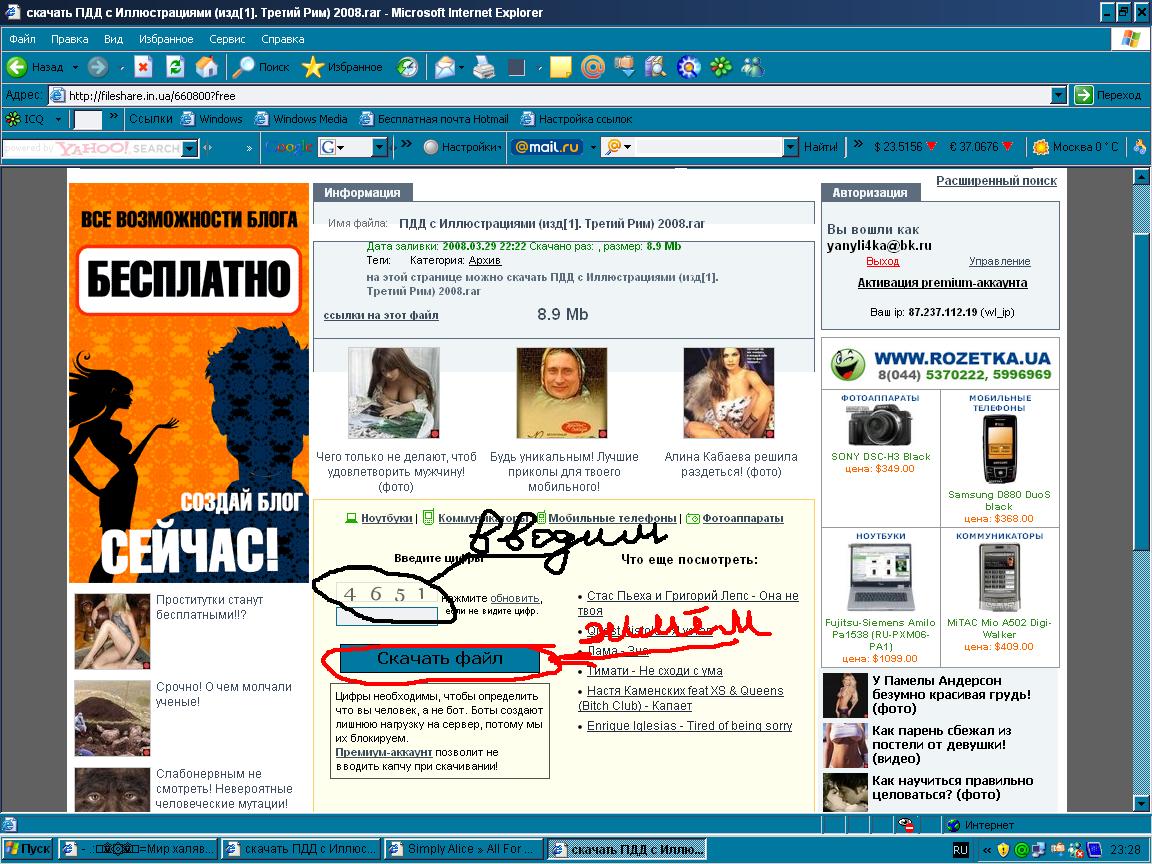Print the page with the printer icon
The width and height of the screenshot is (1152, 864).
[x=483, y=67]
